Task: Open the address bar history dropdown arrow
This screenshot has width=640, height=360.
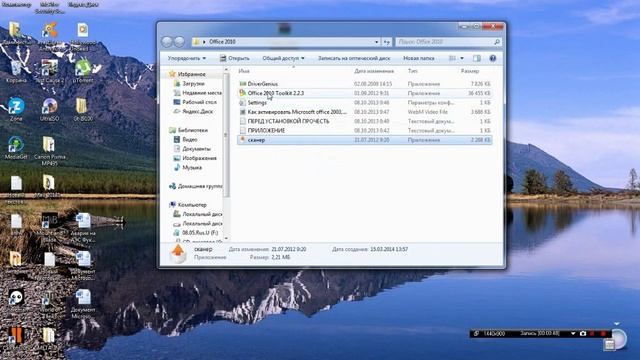Action: (376, 42)
